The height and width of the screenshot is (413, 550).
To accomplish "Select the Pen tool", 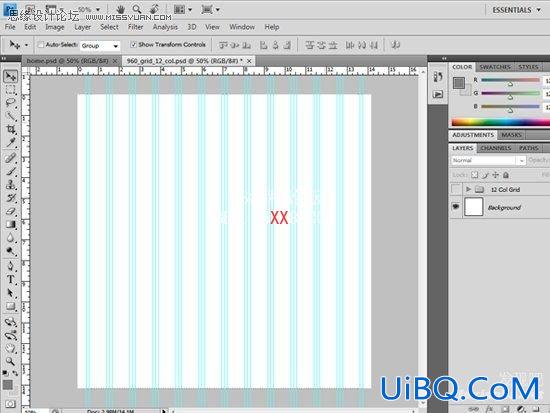I will [11, 266].
